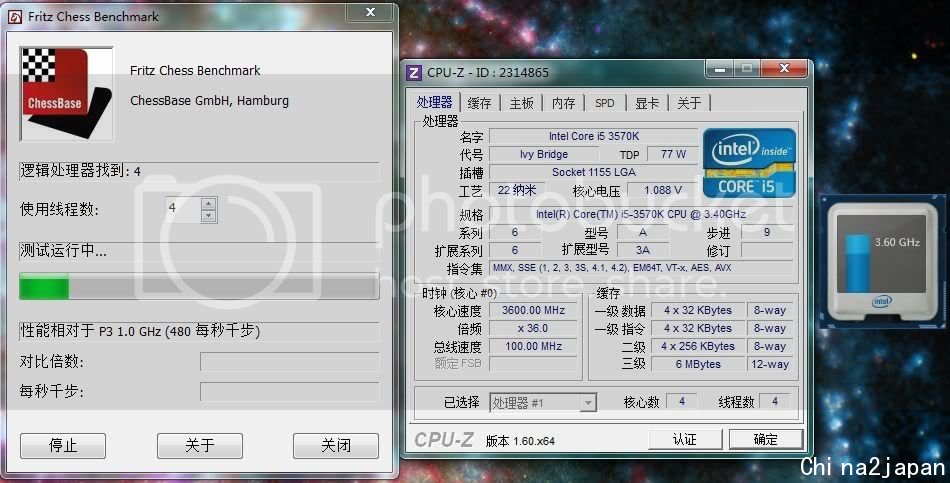The height and width of the screenshot is (483, 950).
Task: Click the thread count input field
Action: 184,209
